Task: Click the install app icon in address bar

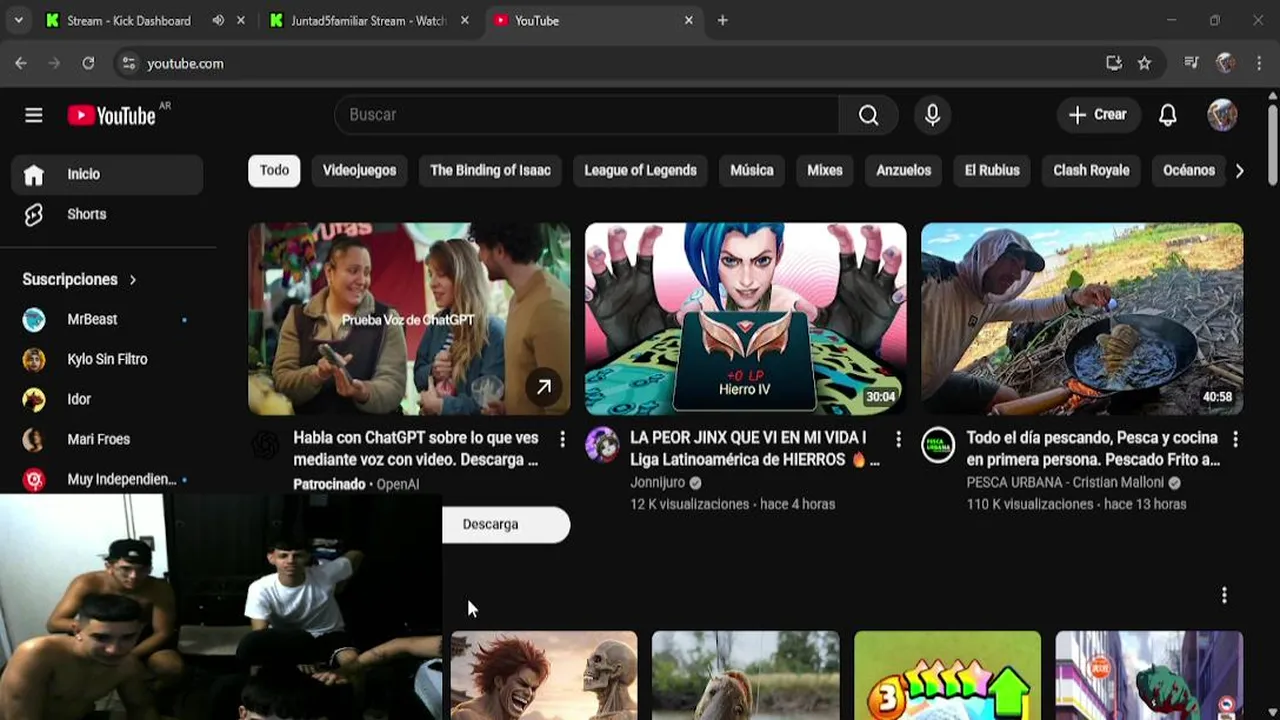Action: point(1113,63)
